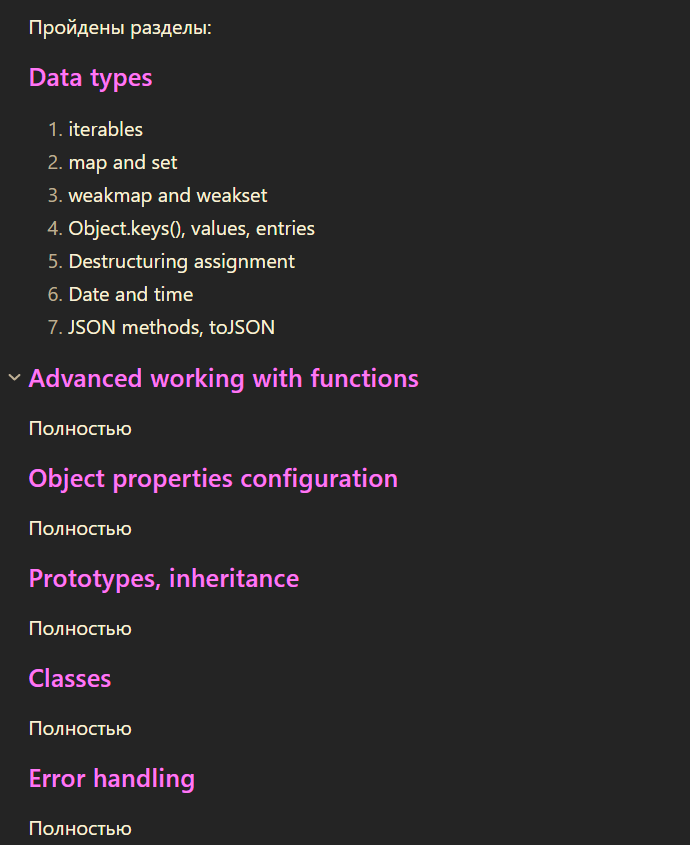Select the "Date and time" list item
Screen dimensions: 690x845
click(131, 294)
